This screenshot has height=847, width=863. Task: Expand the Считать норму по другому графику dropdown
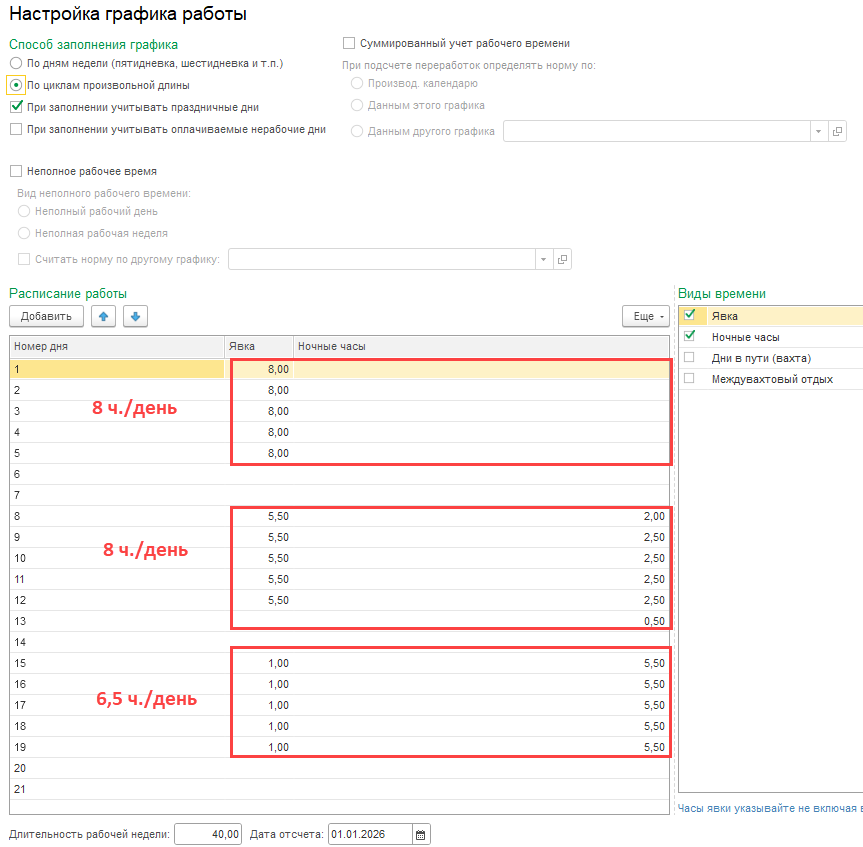[543, 259]
